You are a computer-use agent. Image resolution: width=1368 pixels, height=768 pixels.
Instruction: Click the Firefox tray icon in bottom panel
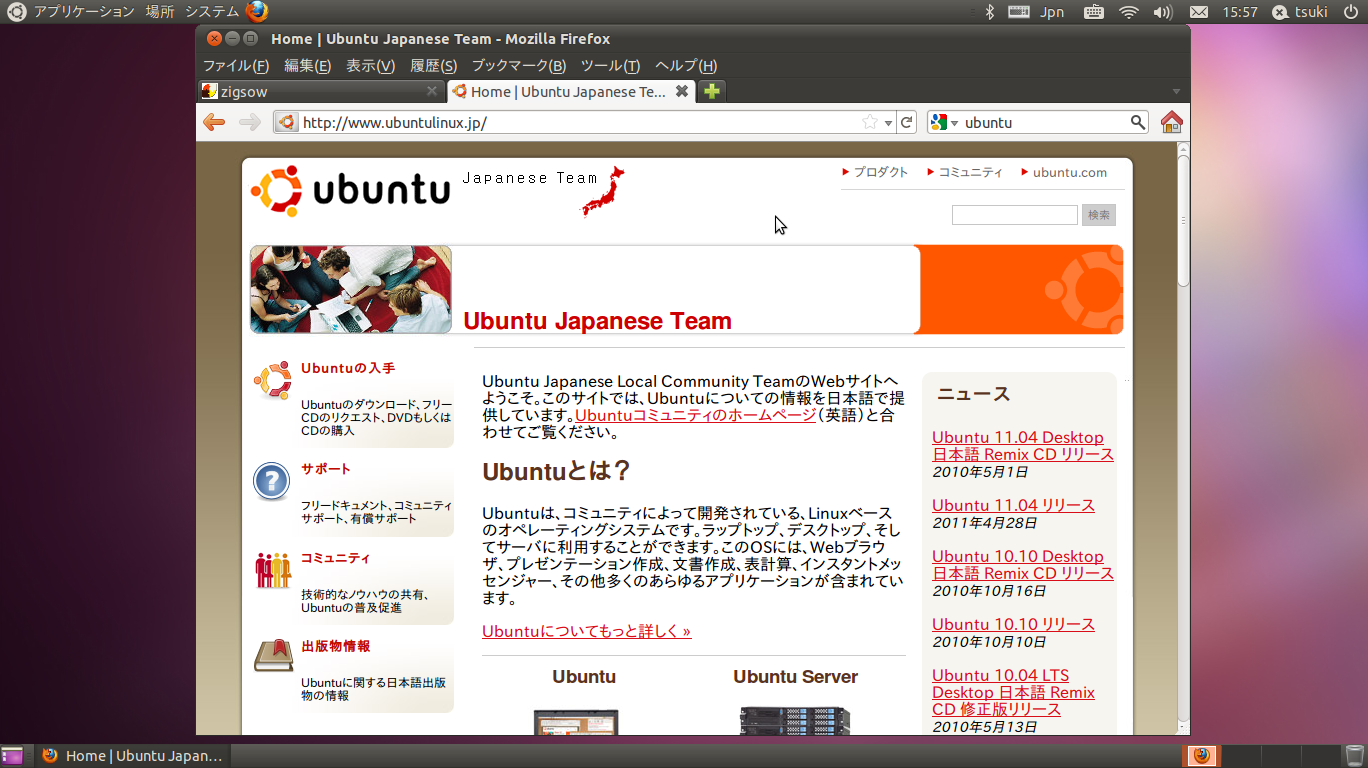coord(1201,755)
